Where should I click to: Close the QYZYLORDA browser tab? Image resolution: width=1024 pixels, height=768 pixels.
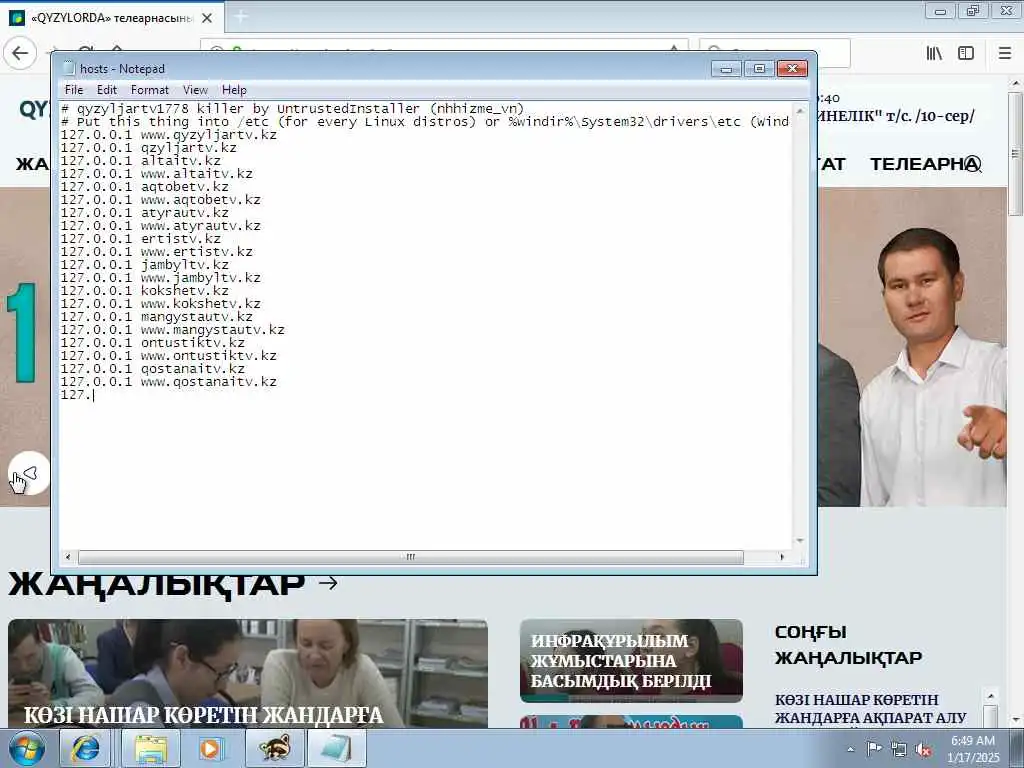[207, 18]
